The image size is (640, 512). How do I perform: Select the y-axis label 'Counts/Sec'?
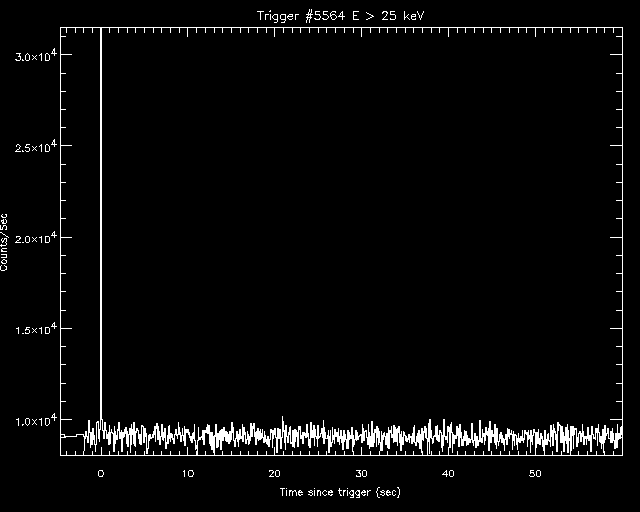point(4,243)
